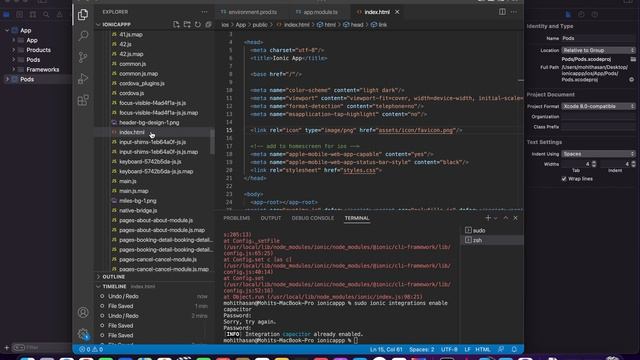Image resolution: width=640 pixels, height=360 pixels.
Task: Close the index.html editor tab
Action: point(397,12)
